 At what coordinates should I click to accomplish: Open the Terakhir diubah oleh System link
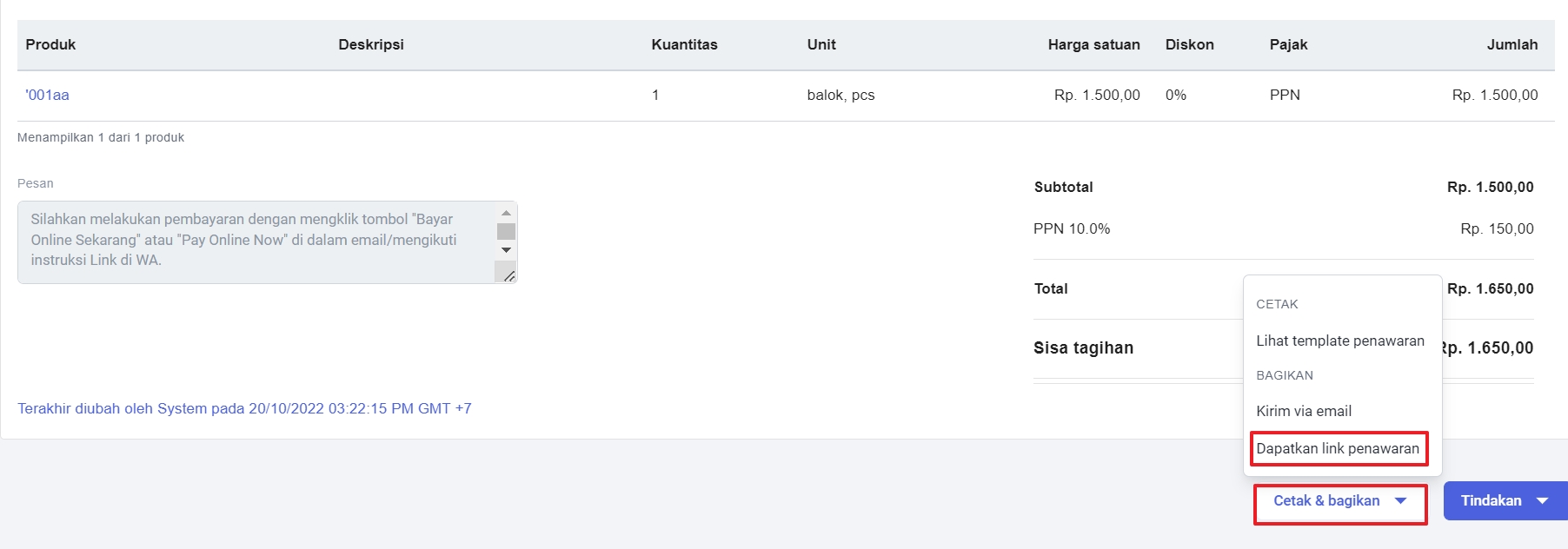244,408
